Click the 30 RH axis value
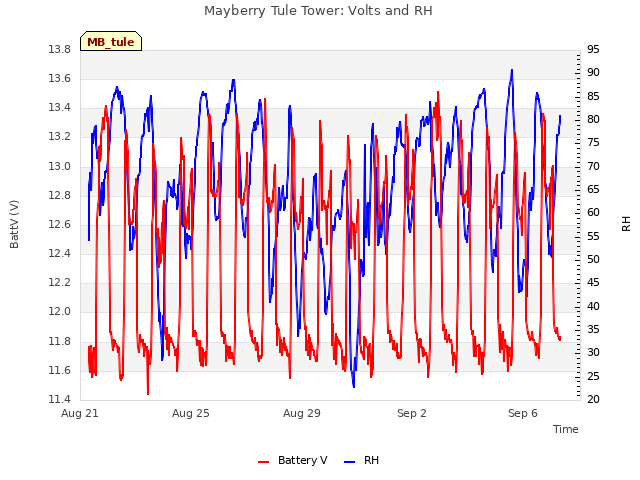Screen dimensions: 640x480 point(593,353)
